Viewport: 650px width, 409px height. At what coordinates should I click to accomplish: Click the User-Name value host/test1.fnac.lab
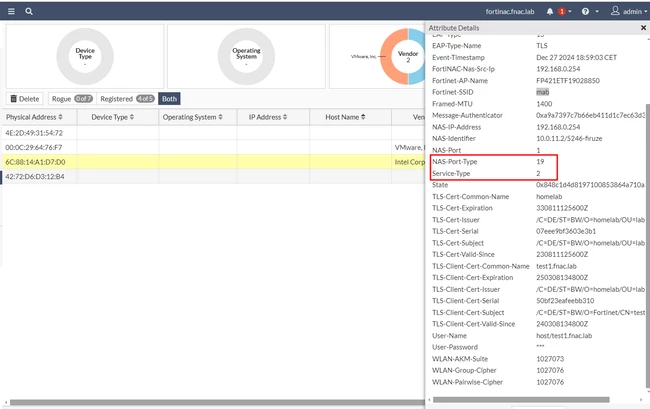[x=564, y=336]
